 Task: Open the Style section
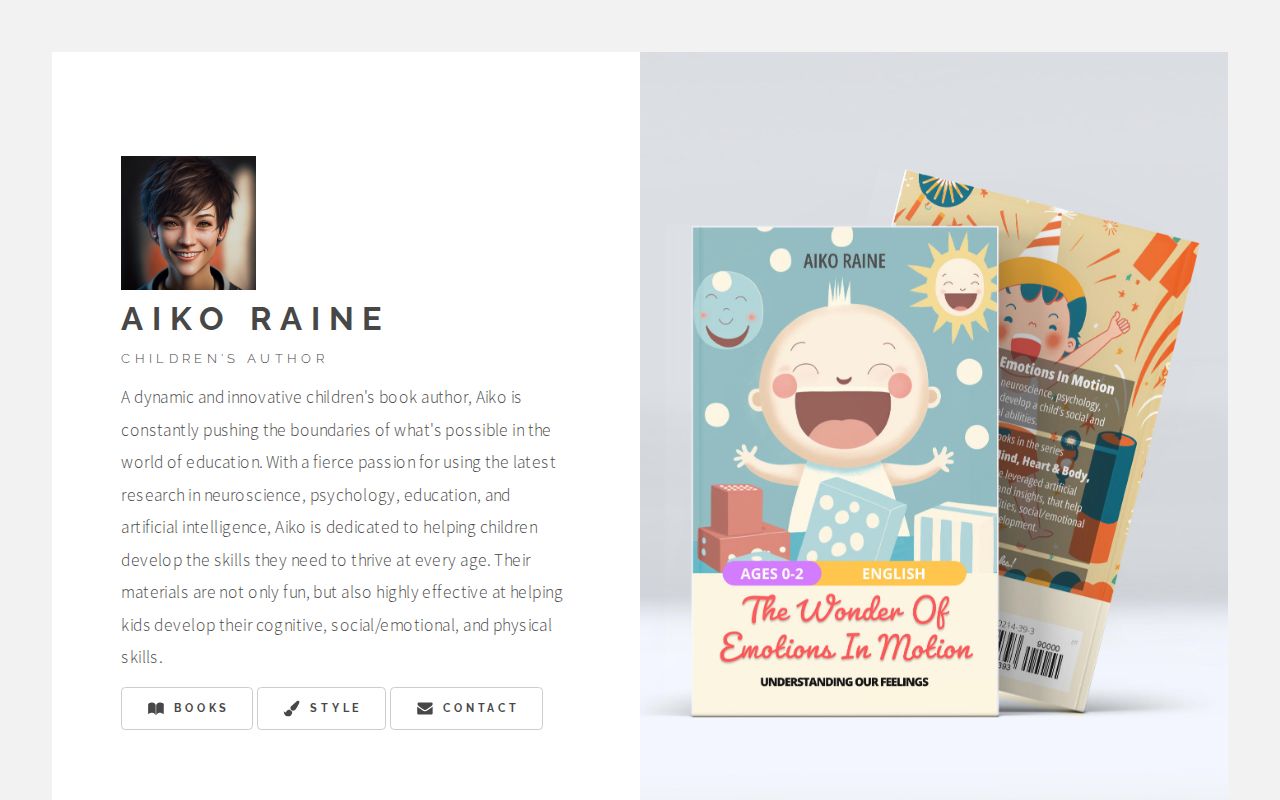pos(321,708)
